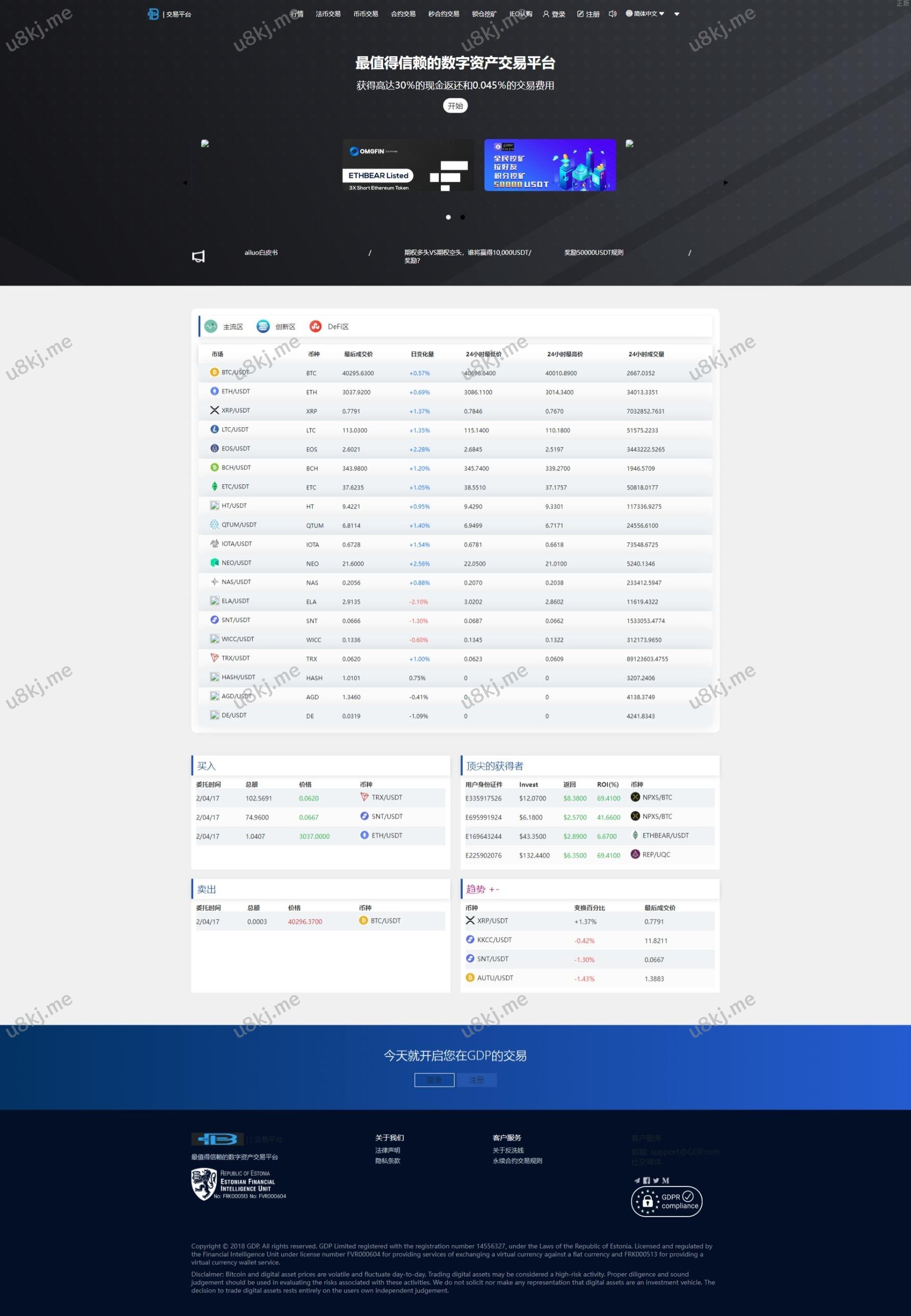Click the announcement megaphone icon
This screenshot has width=911, height=1316.
198,256
